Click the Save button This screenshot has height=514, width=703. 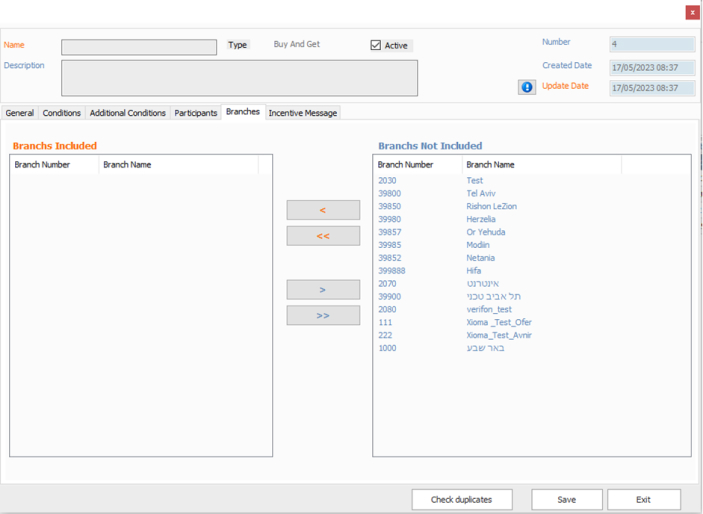(x=567, y=499)
